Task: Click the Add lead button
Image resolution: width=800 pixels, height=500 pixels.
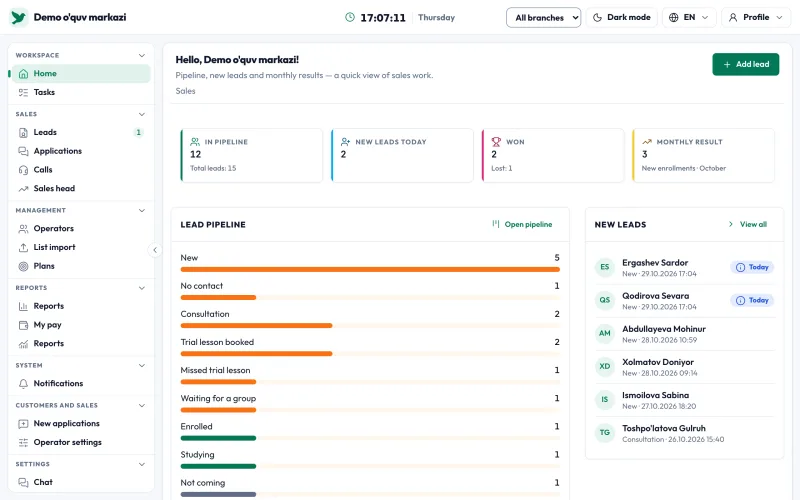Action: coord(745,64)
